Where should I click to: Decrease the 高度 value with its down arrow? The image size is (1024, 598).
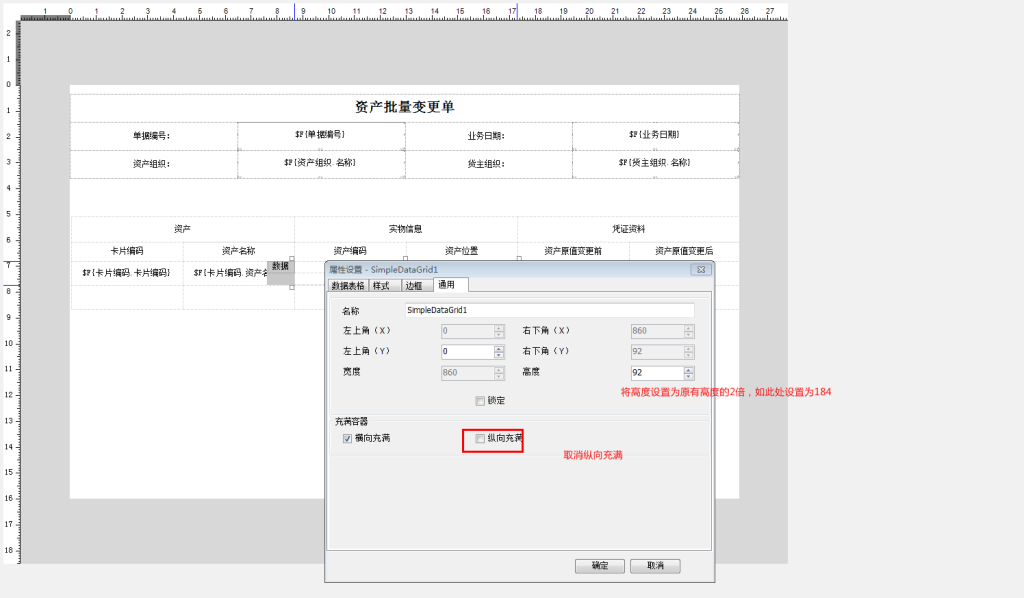(688, 377)
